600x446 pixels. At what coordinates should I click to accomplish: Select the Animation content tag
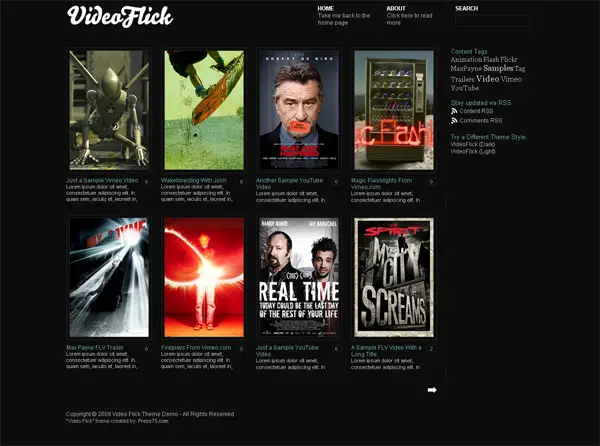(x=466, y=60)
